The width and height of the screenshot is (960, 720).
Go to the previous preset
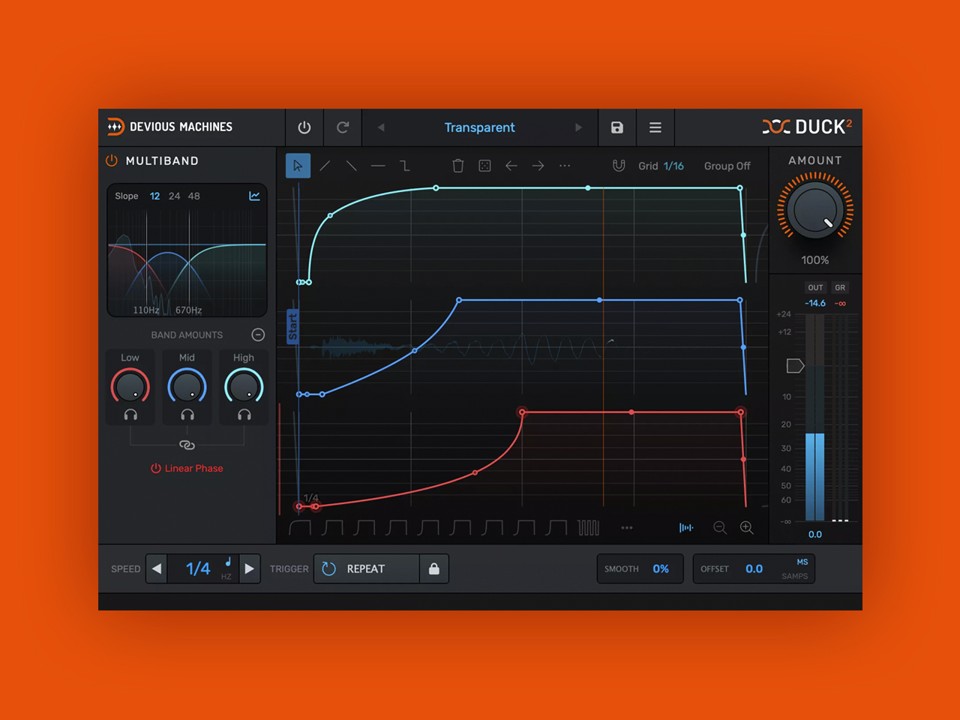pyautogui.click(x=381, y=127)
